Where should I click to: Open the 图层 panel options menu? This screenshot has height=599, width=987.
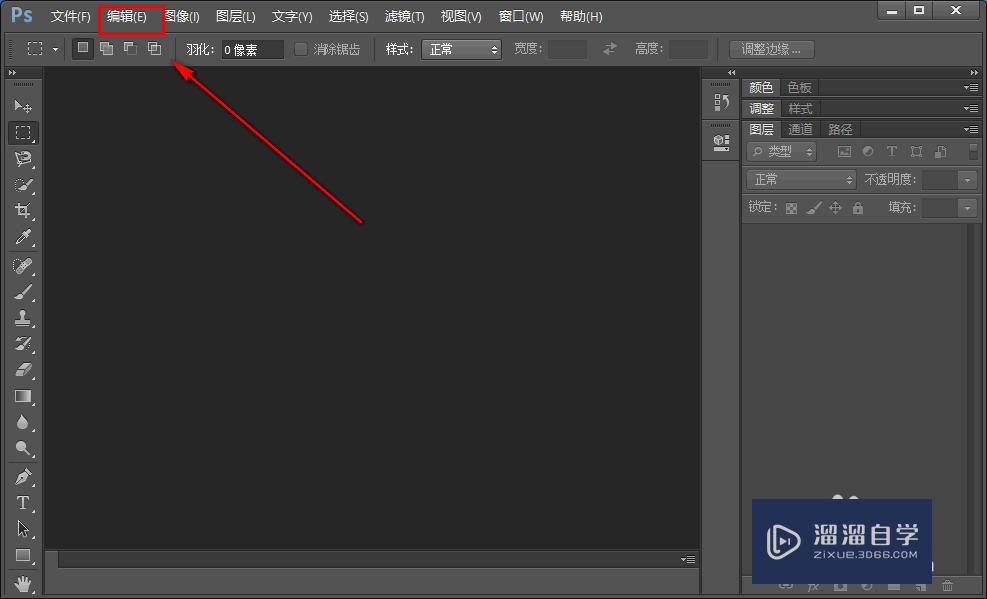tap(971, 129)
